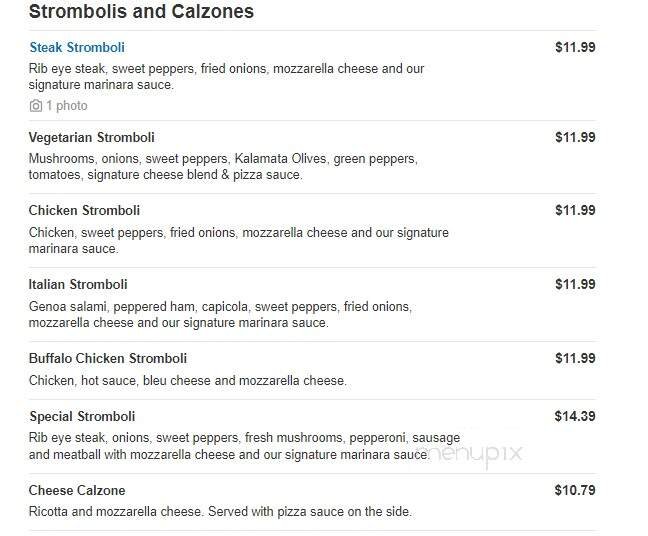Click the Vegetarian Stromboli $11.99 price
This screenshot has width=648, height=536.
click(575, 137)
